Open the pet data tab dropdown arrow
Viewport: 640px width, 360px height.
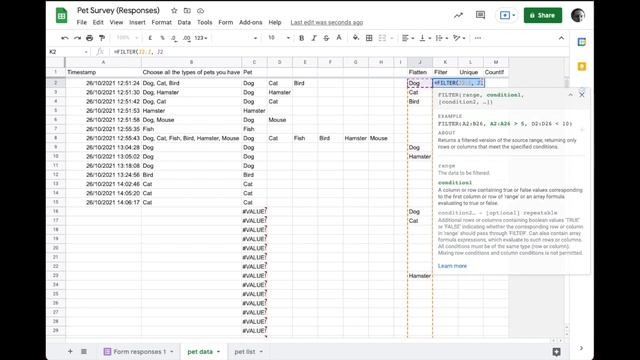point(218,351)
